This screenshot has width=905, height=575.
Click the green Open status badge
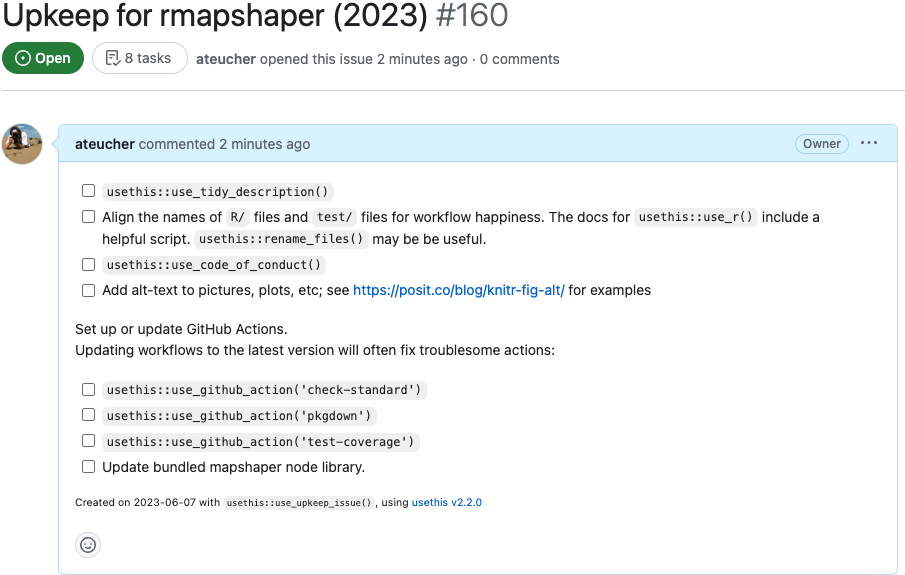pos(43,58)
